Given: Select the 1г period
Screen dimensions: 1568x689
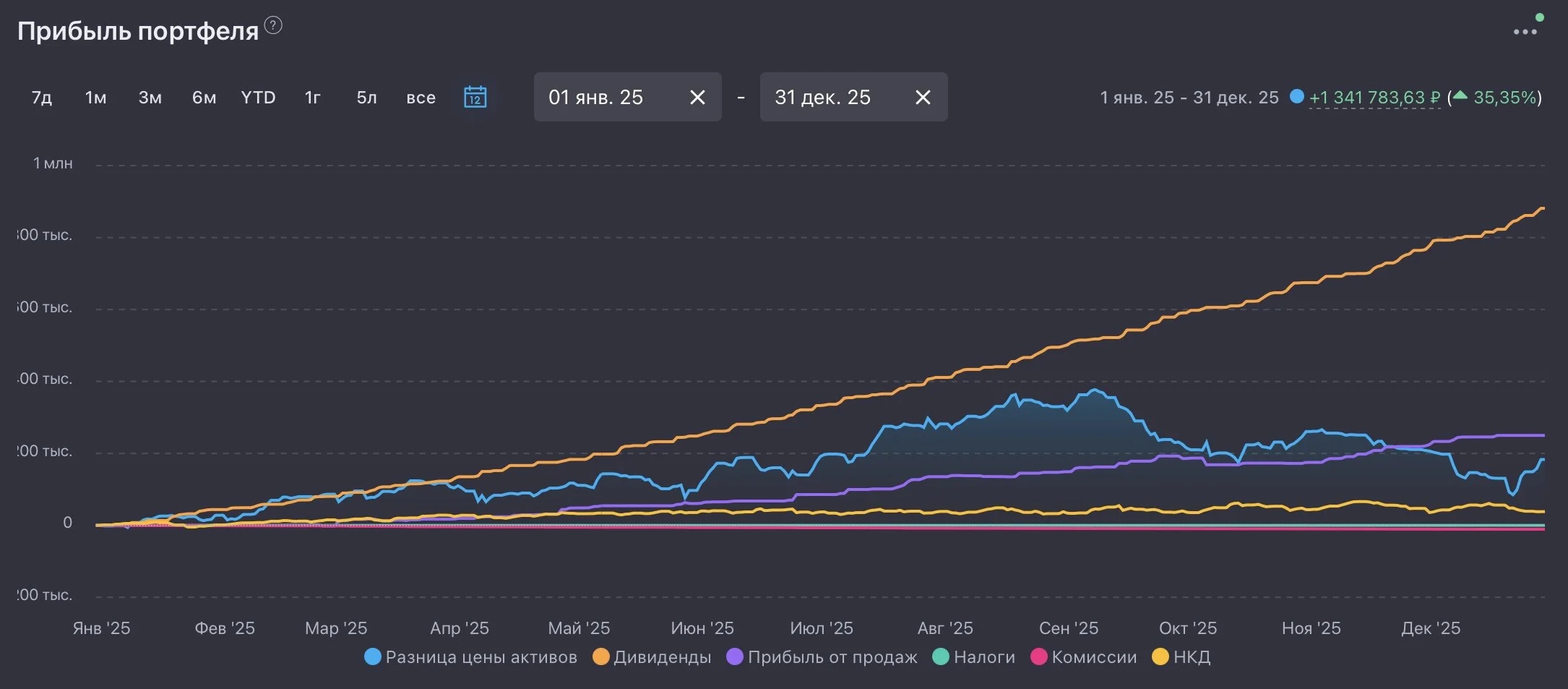Looking at the screenshot, I should pos(312,98).
